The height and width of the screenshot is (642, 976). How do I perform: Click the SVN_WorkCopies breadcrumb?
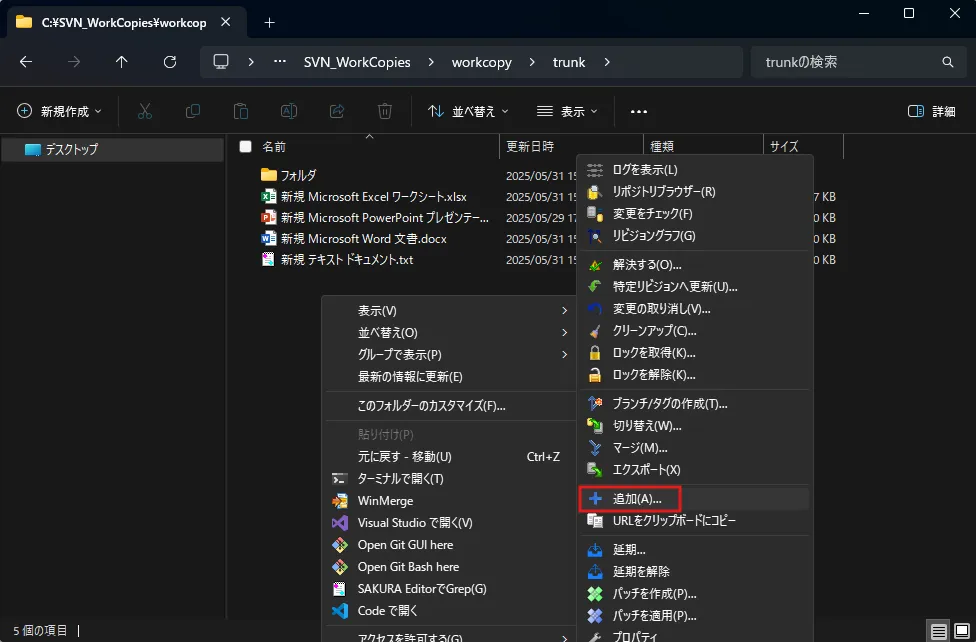point(357,62)
